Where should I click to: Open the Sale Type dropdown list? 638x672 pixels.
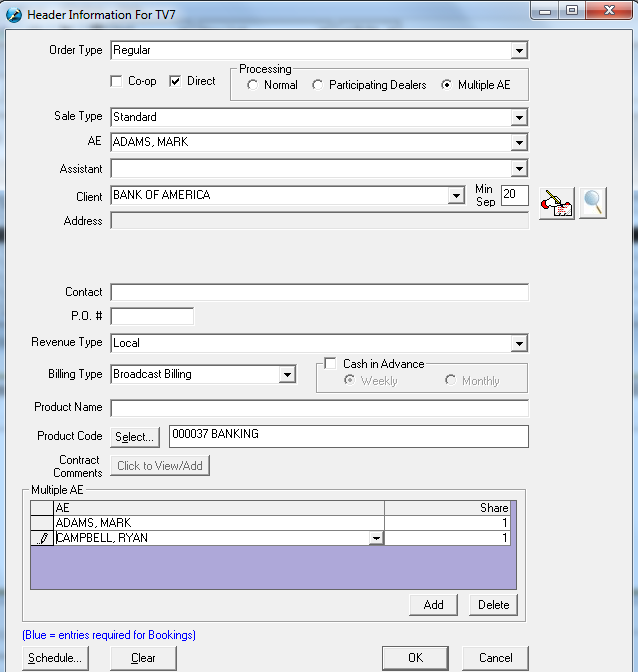[519, 117]
